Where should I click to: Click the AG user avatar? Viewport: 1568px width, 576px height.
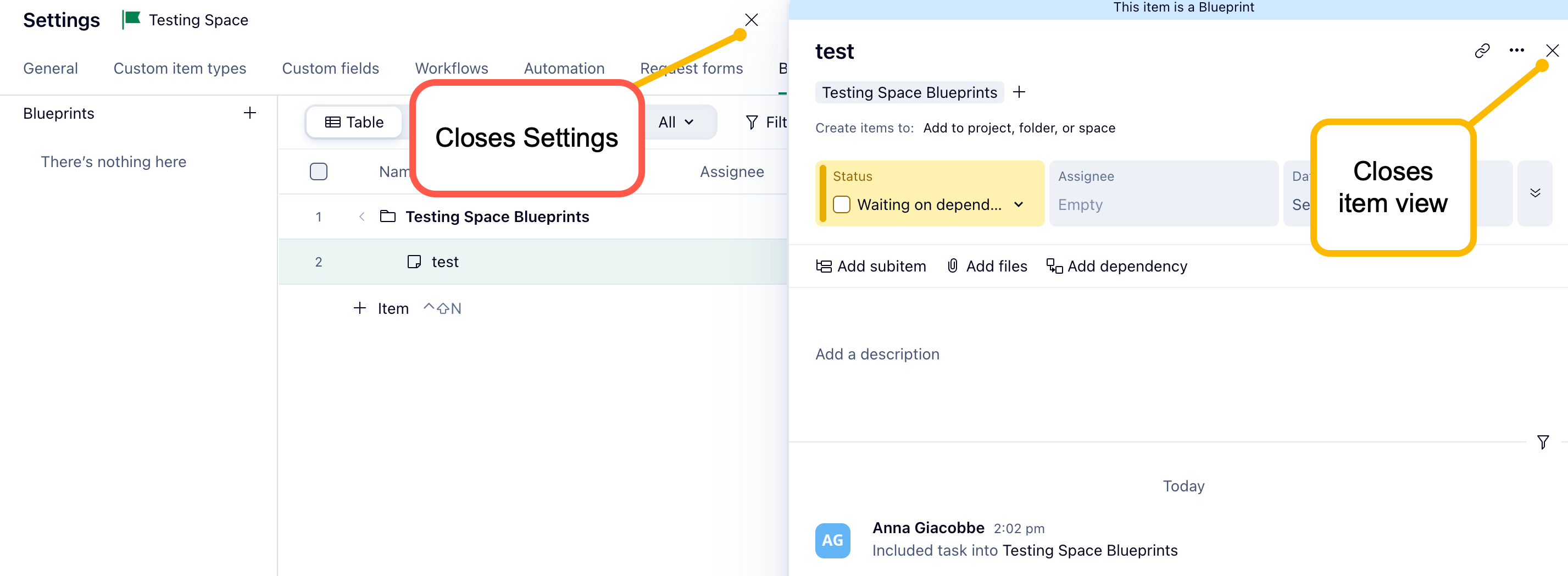coord(832,540)
